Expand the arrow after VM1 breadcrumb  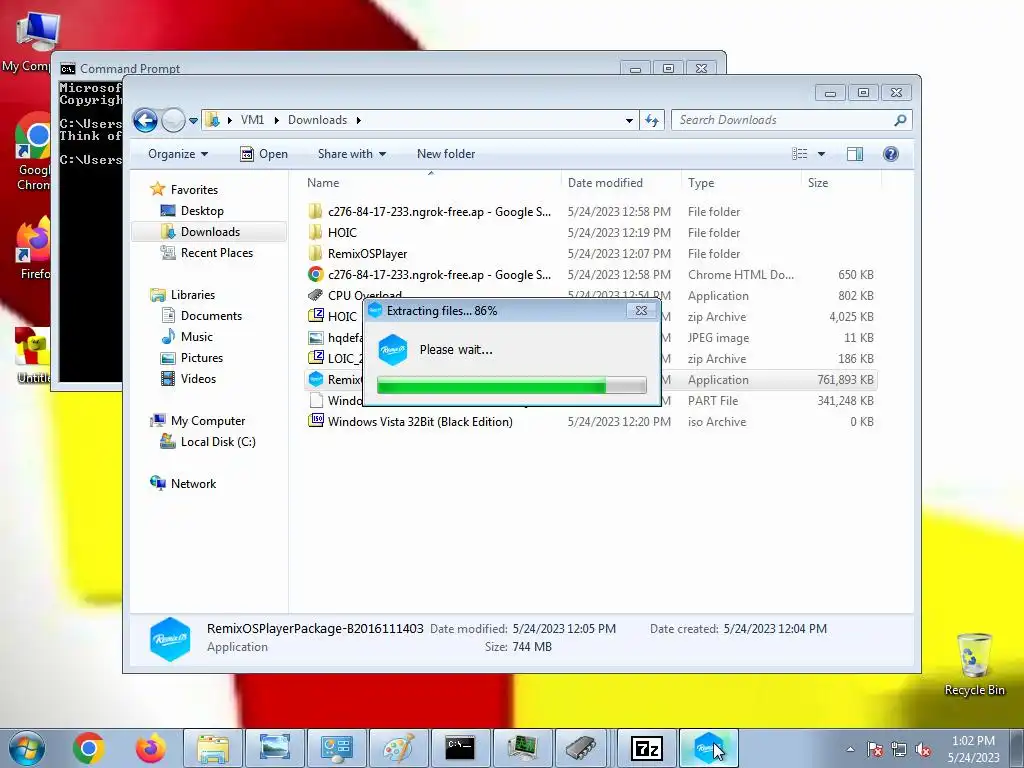[x=276, y=120]
